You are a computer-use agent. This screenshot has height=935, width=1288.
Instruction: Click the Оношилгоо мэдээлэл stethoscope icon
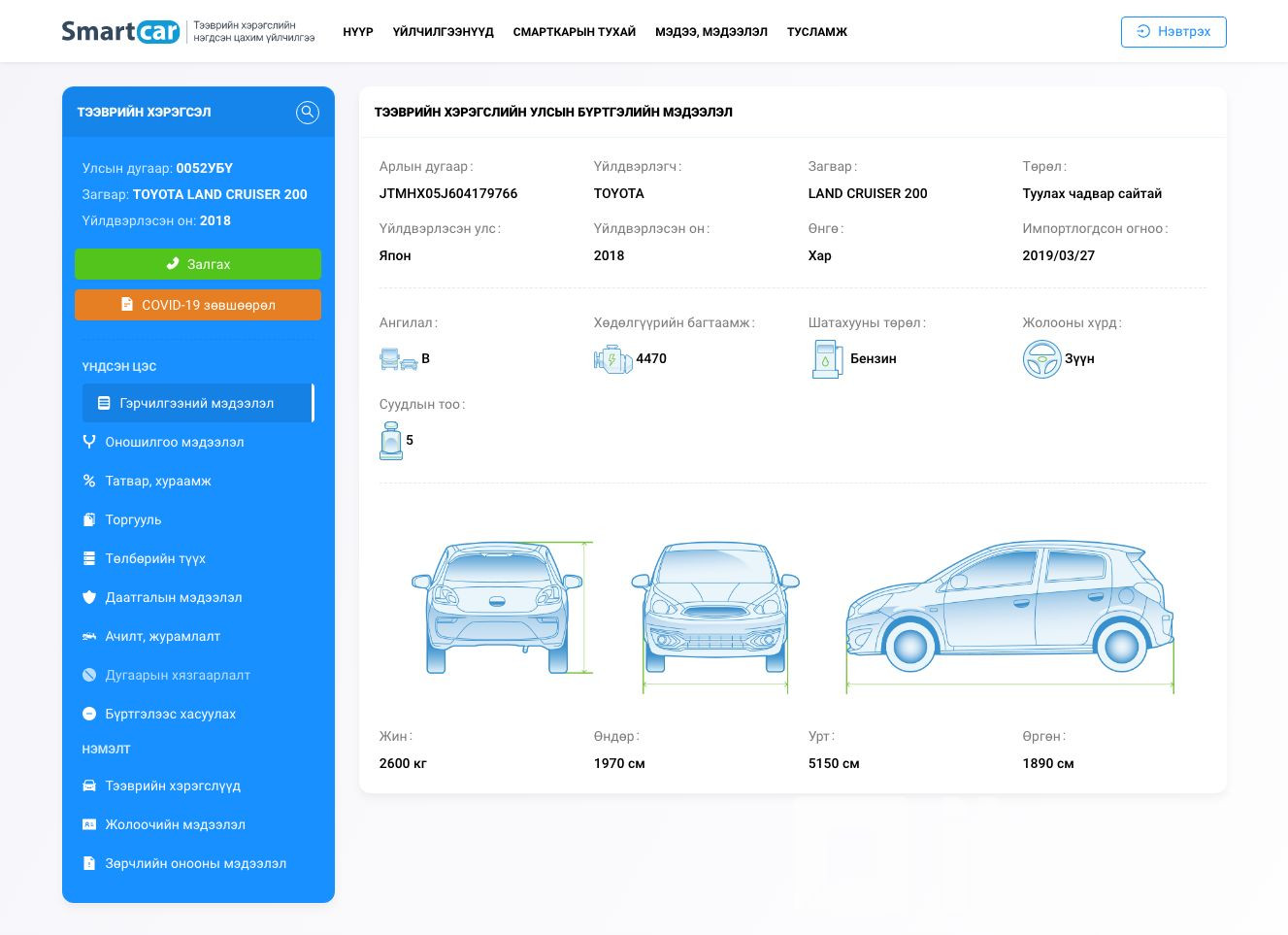point(89,442)
